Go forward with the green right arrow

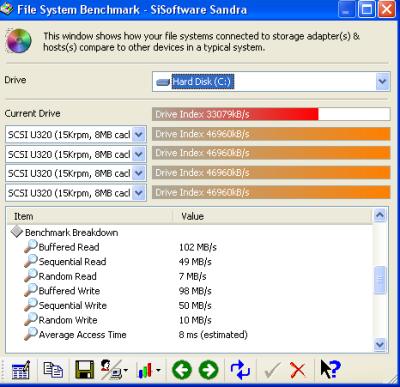click(208, 370)
